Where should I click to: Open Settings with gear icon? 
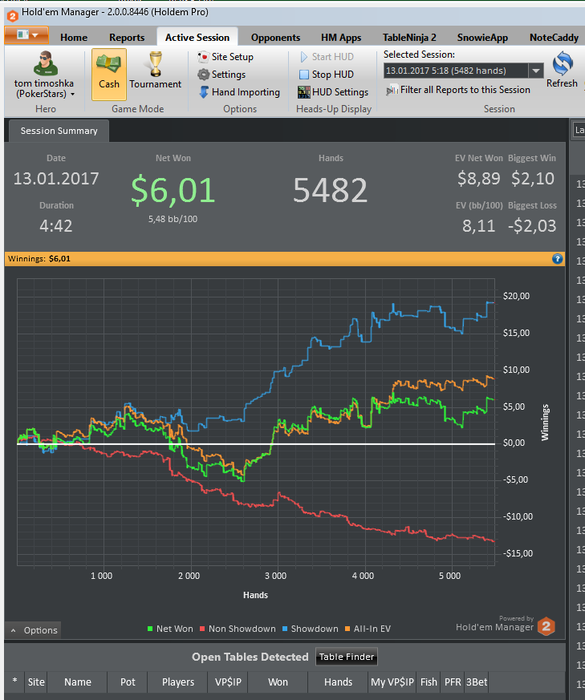click(x=222, y=74)
